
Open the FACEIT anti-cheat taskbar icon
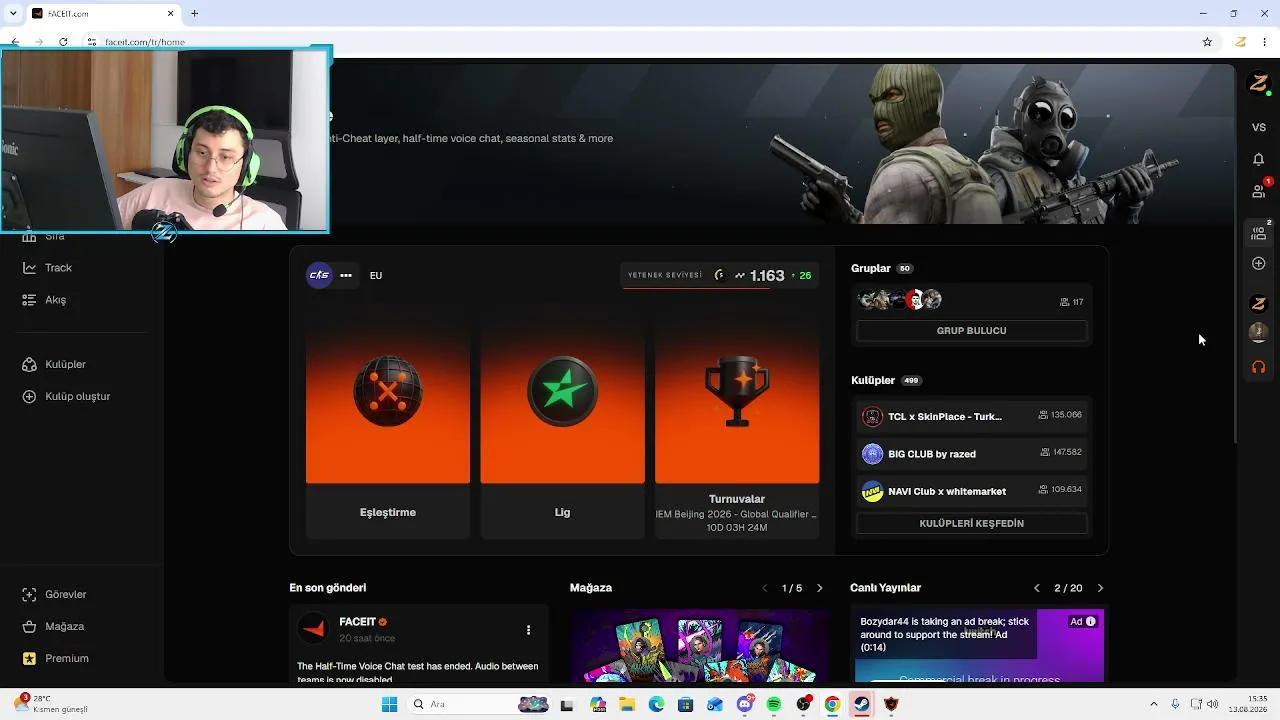[x=891, y=704]
